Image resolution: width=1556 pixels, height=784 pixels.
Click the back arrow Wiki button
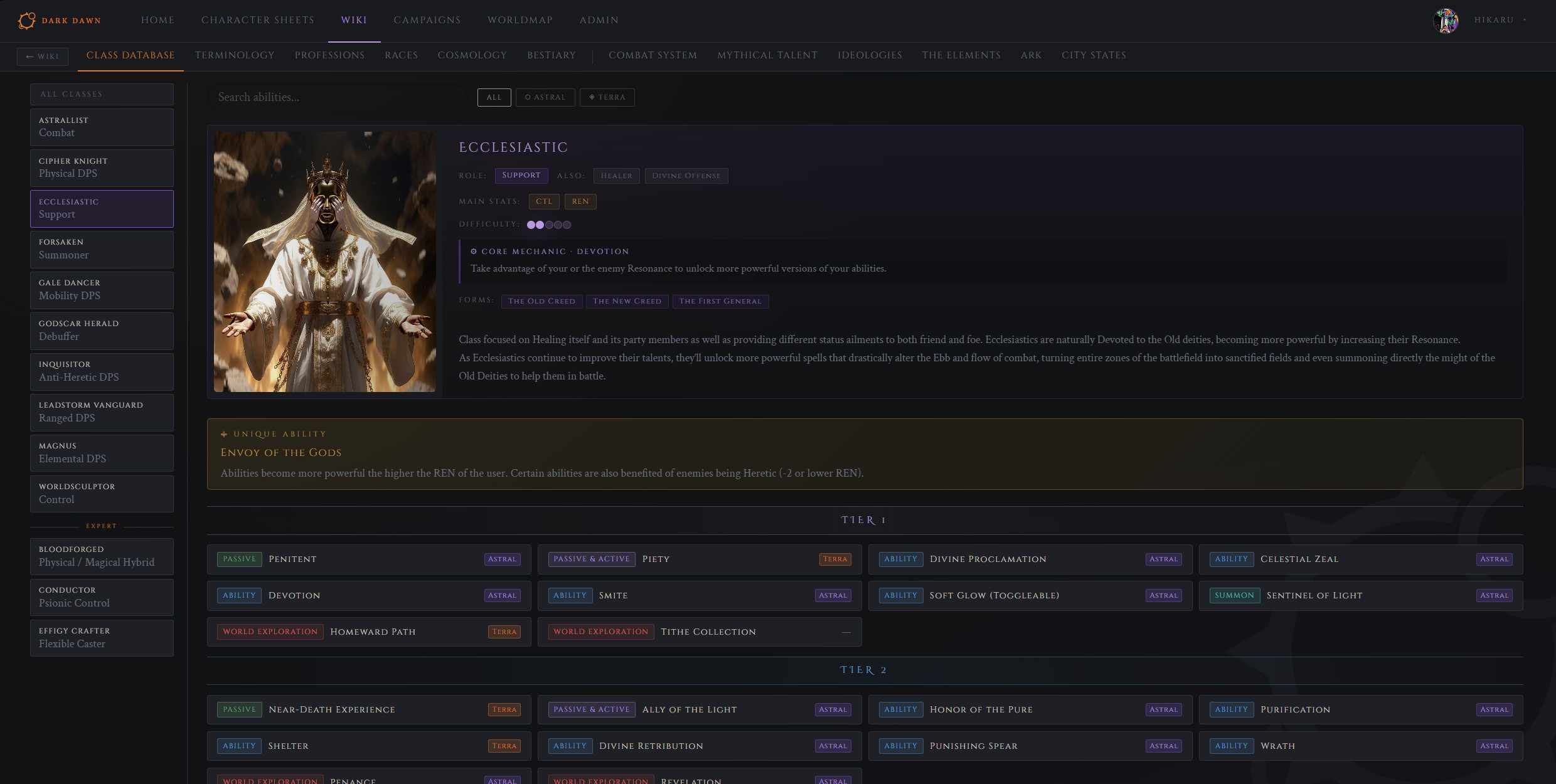(x=43, y=56)
